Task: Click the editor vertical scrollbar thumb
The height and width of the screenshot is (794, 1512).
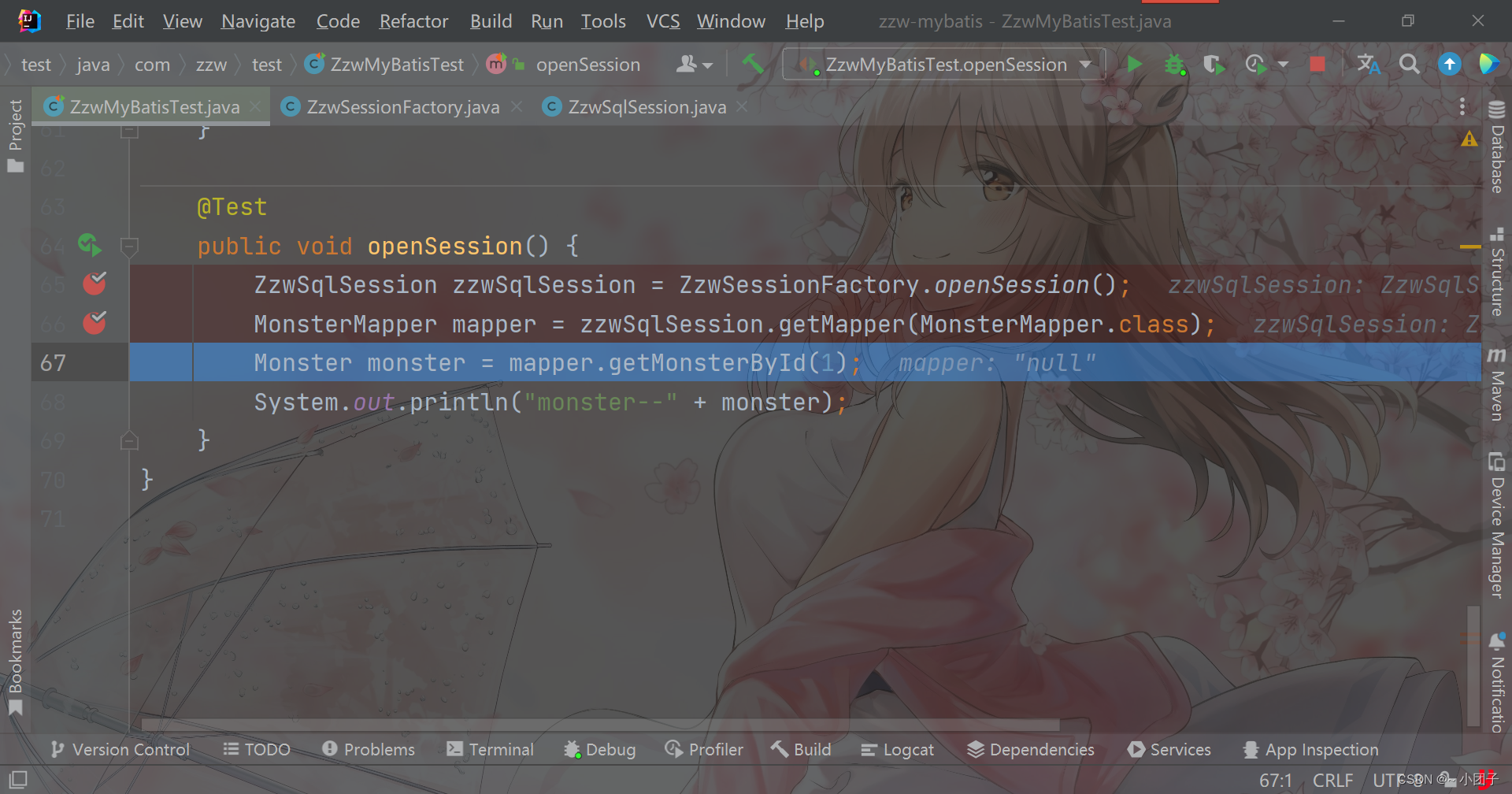Action: click(x=1473, y=666)
